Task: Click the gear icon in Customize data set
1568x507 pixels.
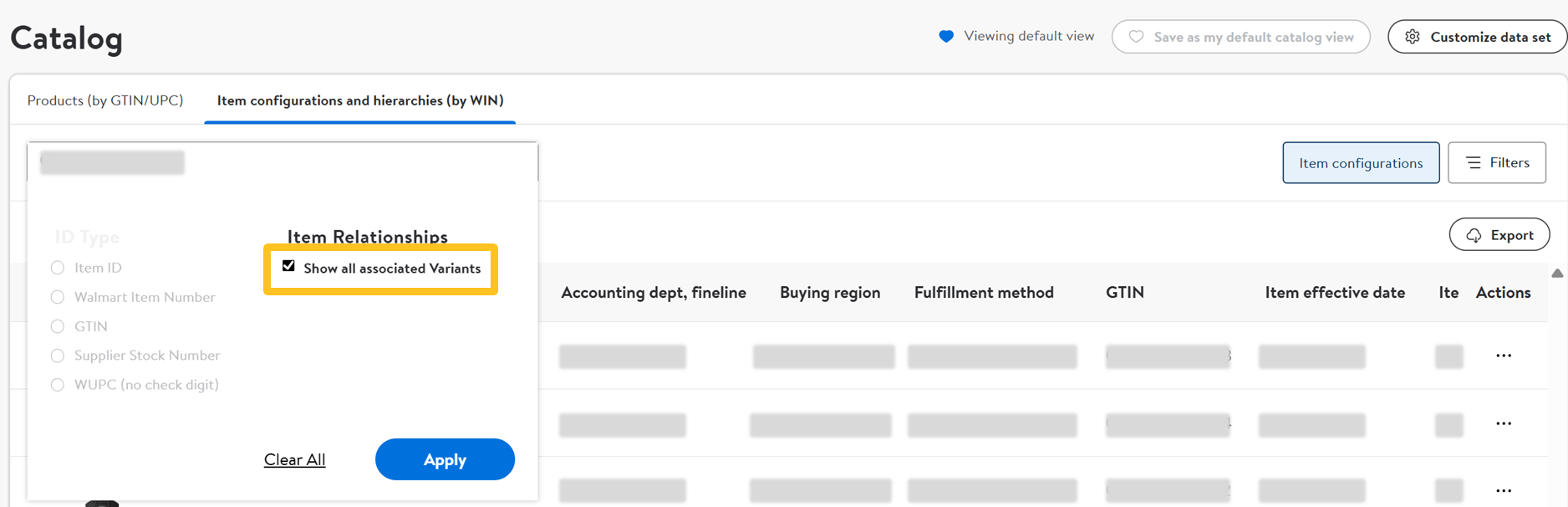Action: pyautogui.click(x=1413, y=37)
